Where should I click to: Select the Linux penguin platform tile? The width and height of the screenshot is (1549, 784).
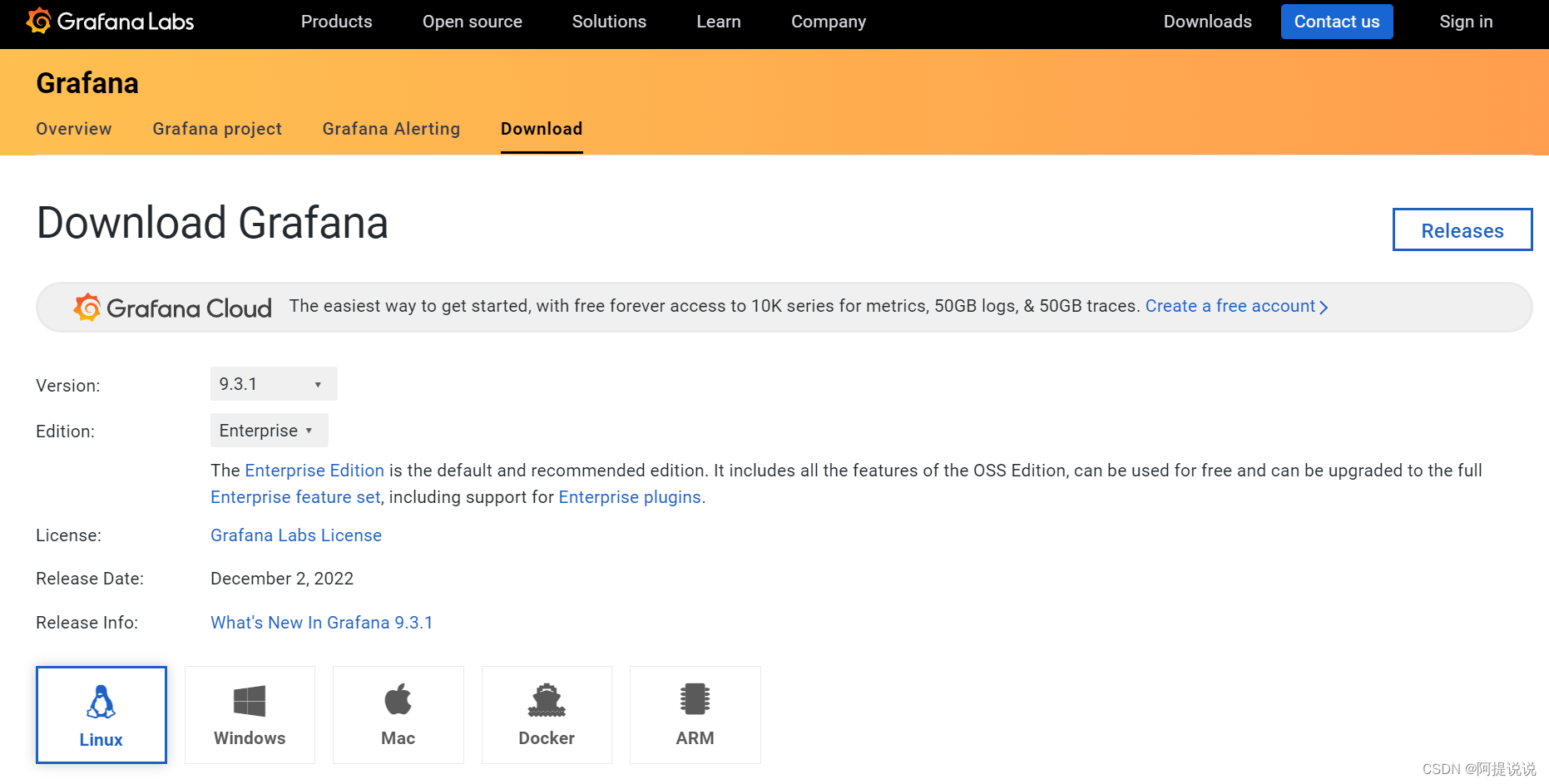(x=101, y=715)
